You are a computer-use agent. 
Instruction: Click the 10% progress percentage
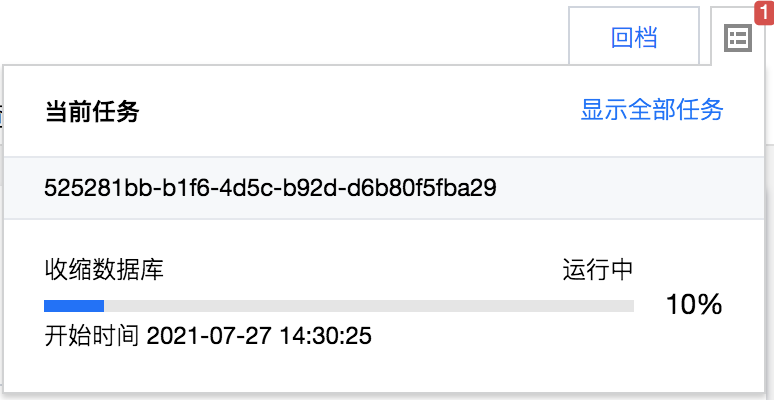click(x=694, y=305)
